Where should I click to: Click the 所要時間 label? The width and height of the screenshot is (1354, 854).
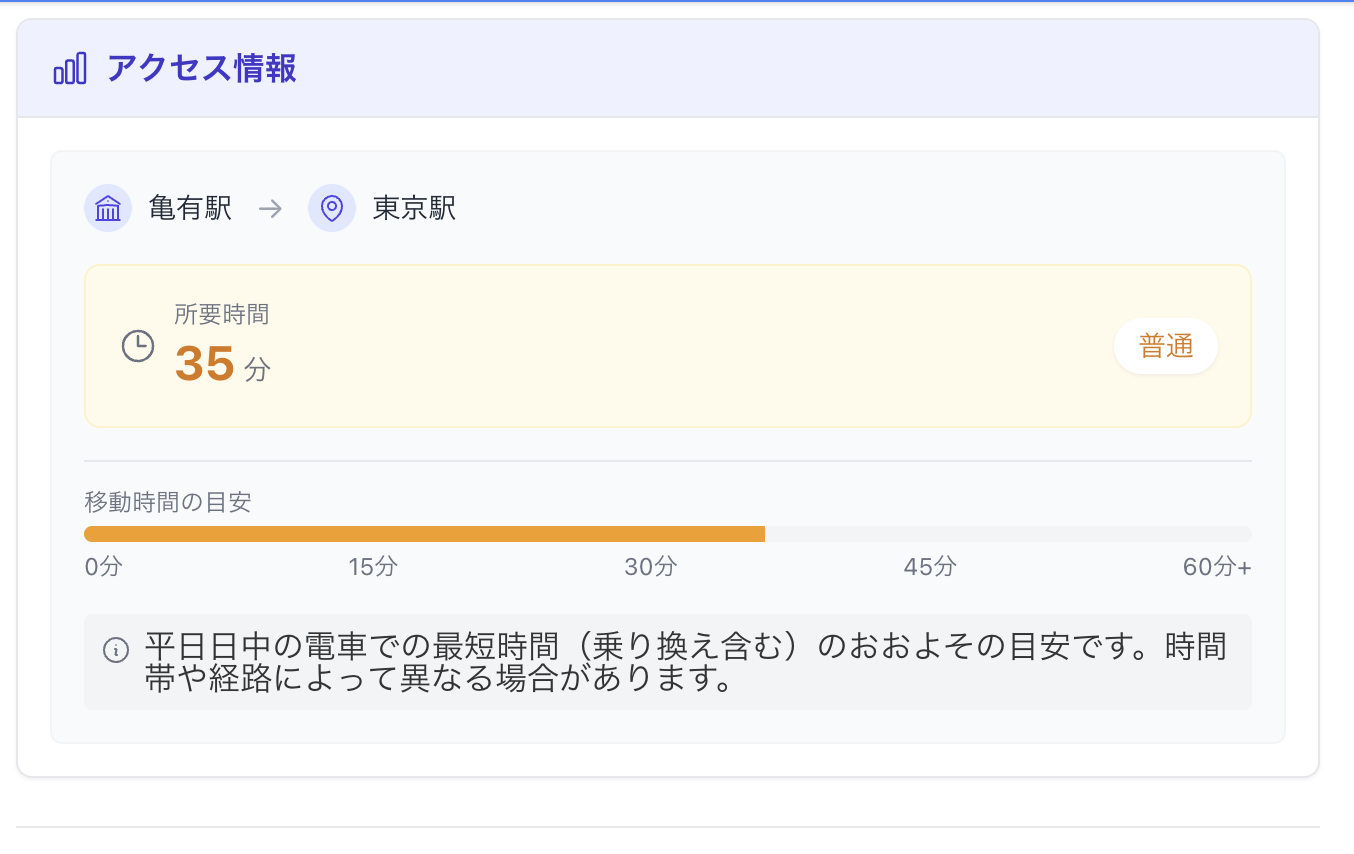pyautogui.click(x=221, y=315)
